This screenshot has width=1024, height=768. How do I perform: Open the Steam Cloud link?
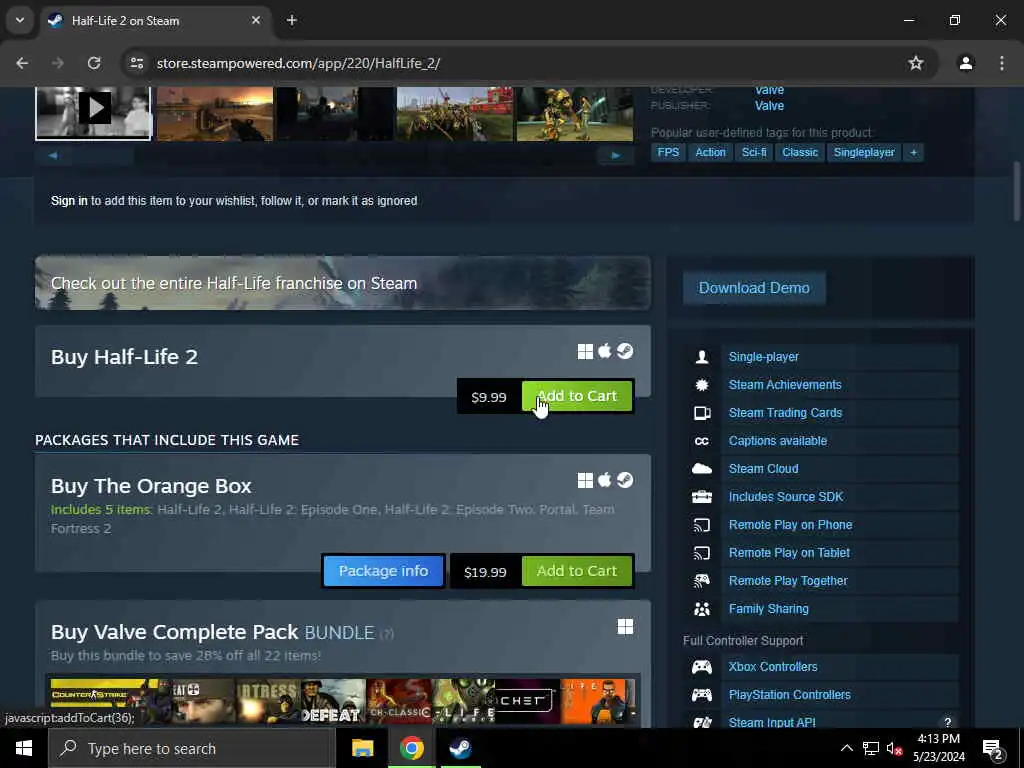(763, 469)
